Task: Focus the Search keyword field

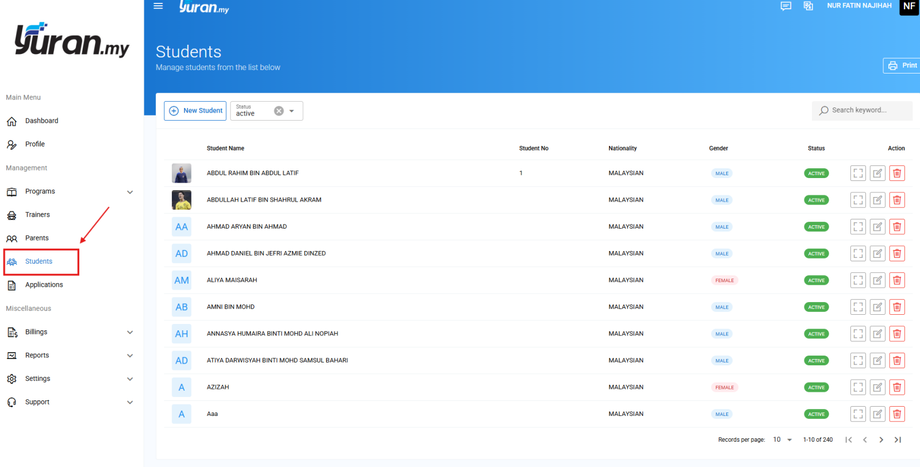Action: [x=862, y=110]
